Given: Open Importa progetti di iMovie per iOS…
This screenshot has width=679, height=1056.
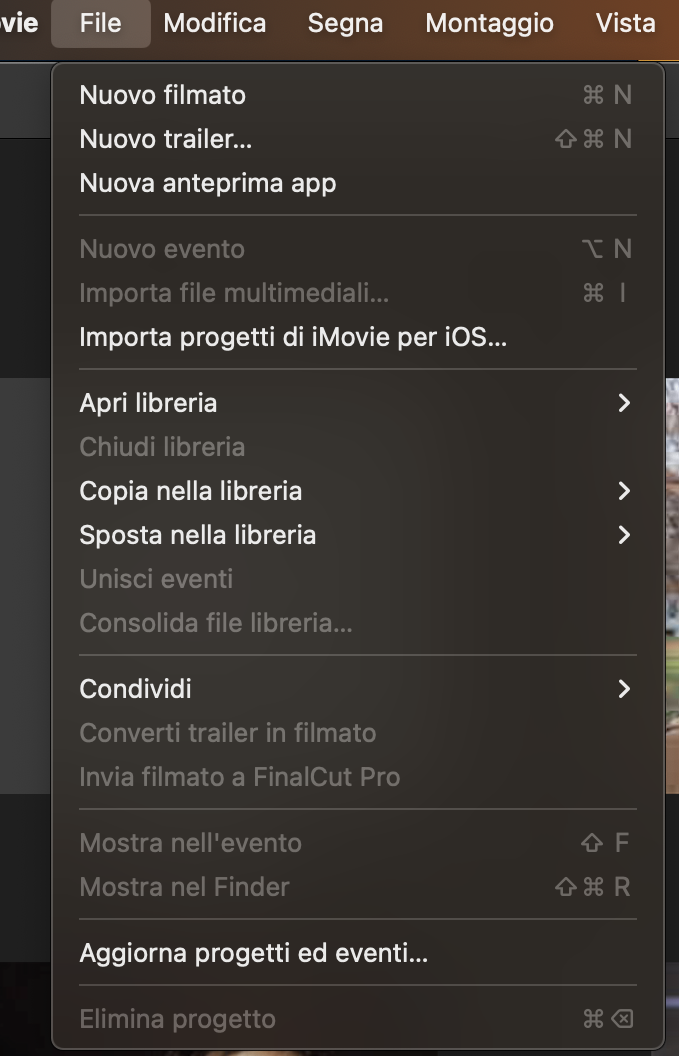Looking at the screenshot, I should coord(358,337).
